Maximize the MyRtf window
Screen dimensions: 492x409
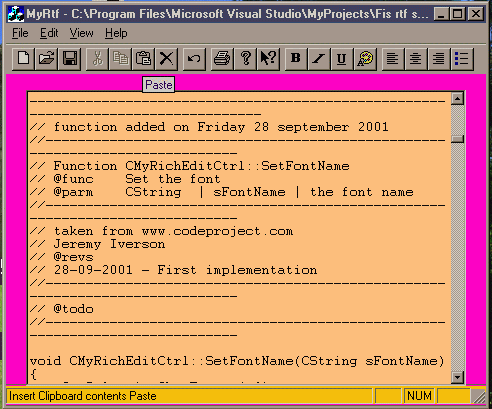(x=457, y=14)
